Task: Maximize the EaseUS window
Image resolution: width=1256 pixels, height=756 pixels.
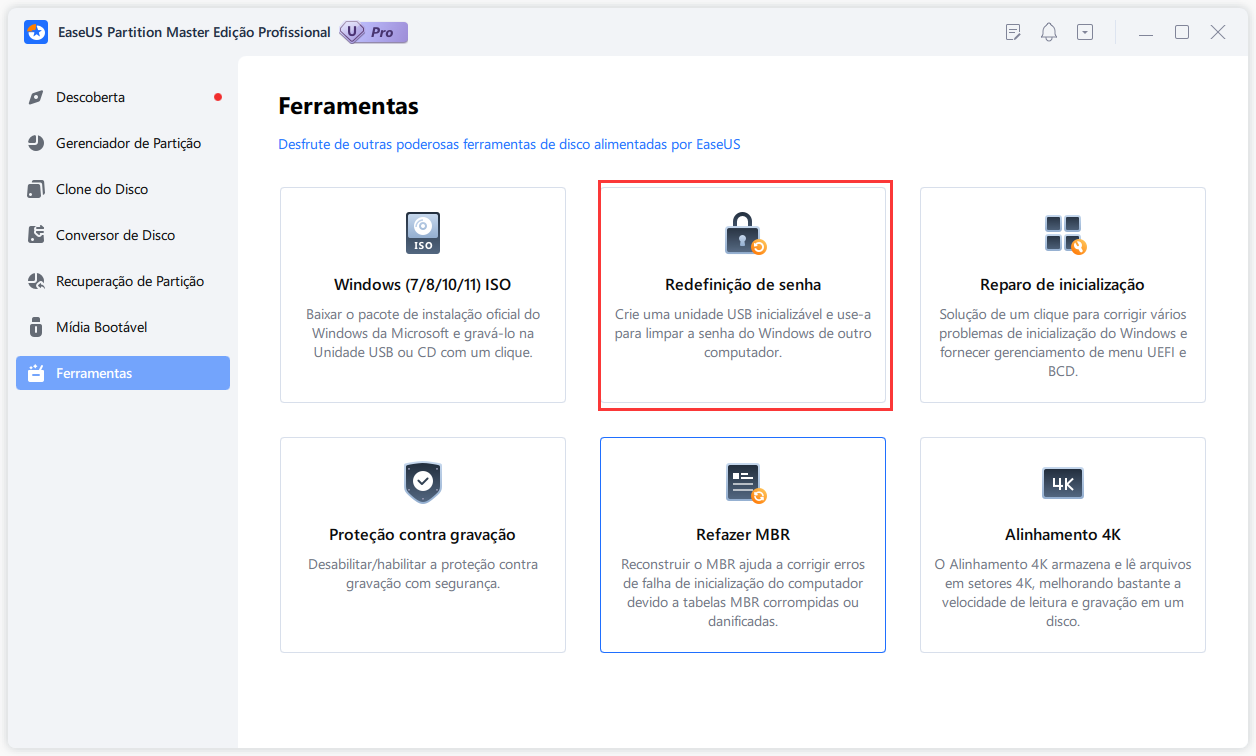Action: [1182, 32]
